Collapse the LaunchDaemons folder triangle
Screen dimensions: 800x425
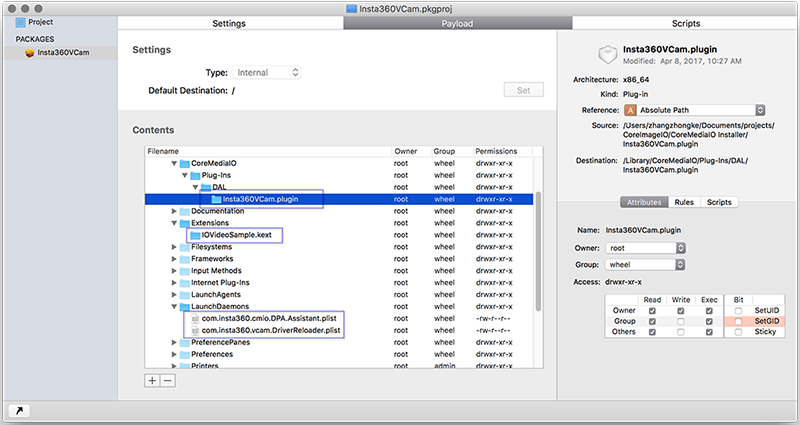(174, 307)
